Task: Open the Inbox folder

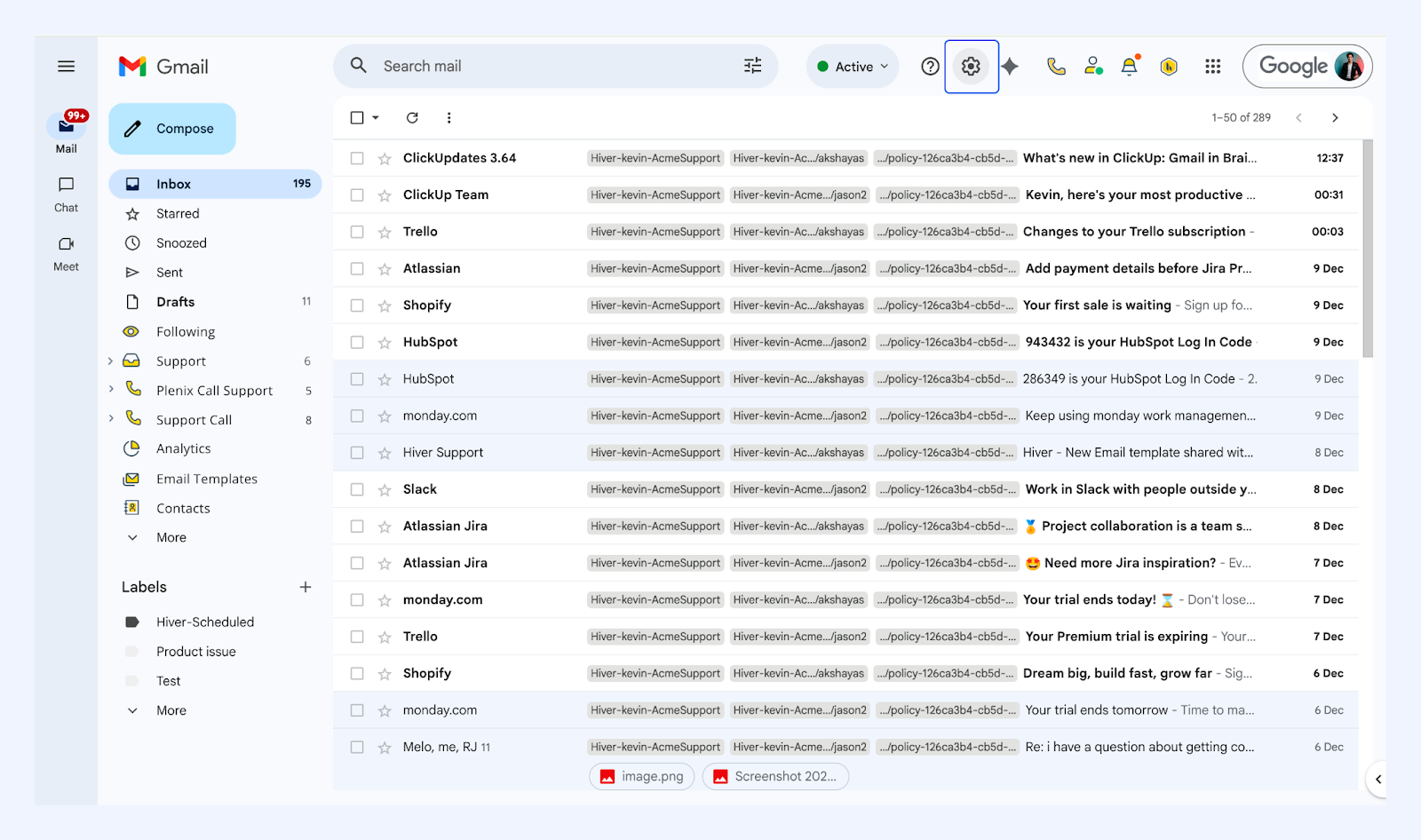Action: pos(215,184)
